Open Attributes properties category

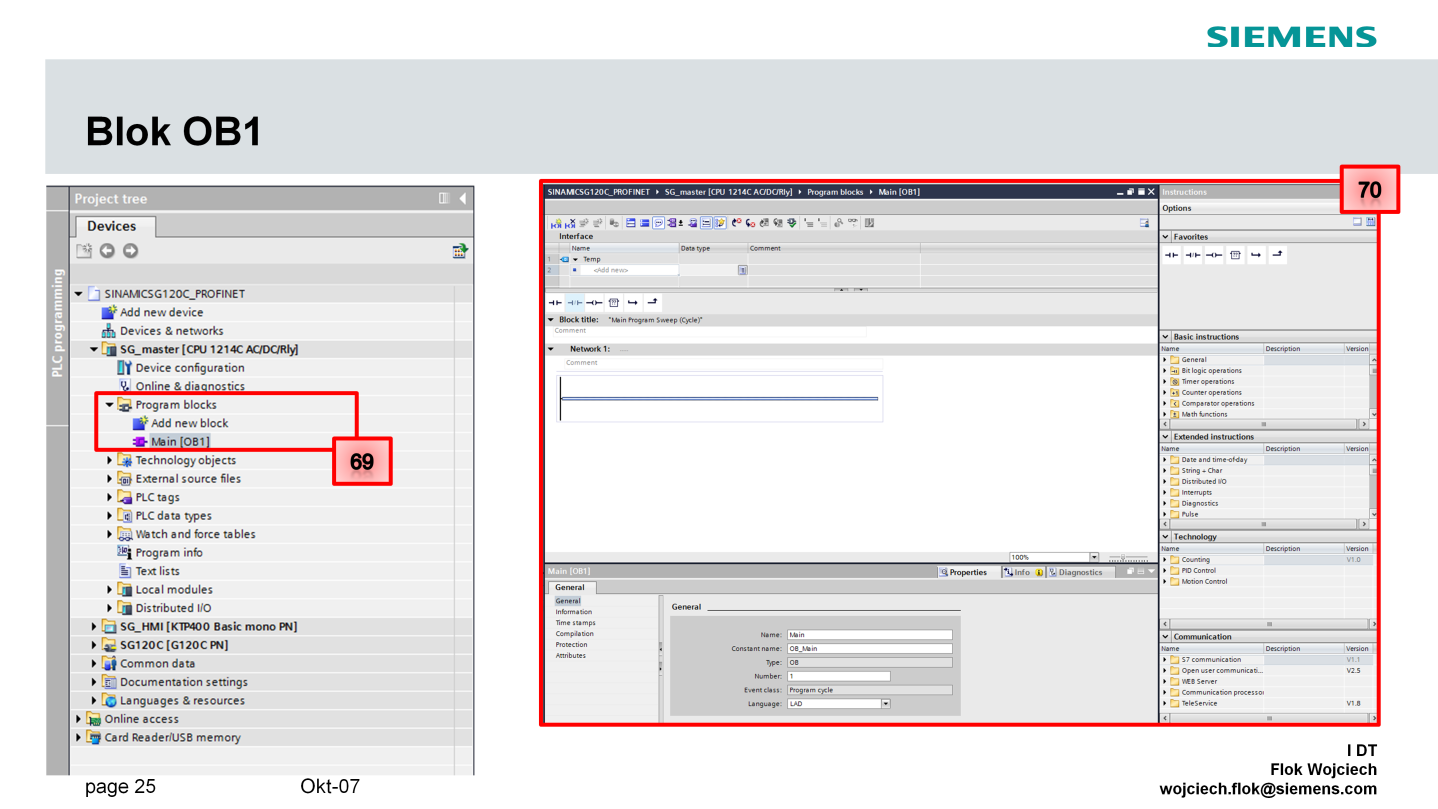pyautogui.click(x=571, y=656)
